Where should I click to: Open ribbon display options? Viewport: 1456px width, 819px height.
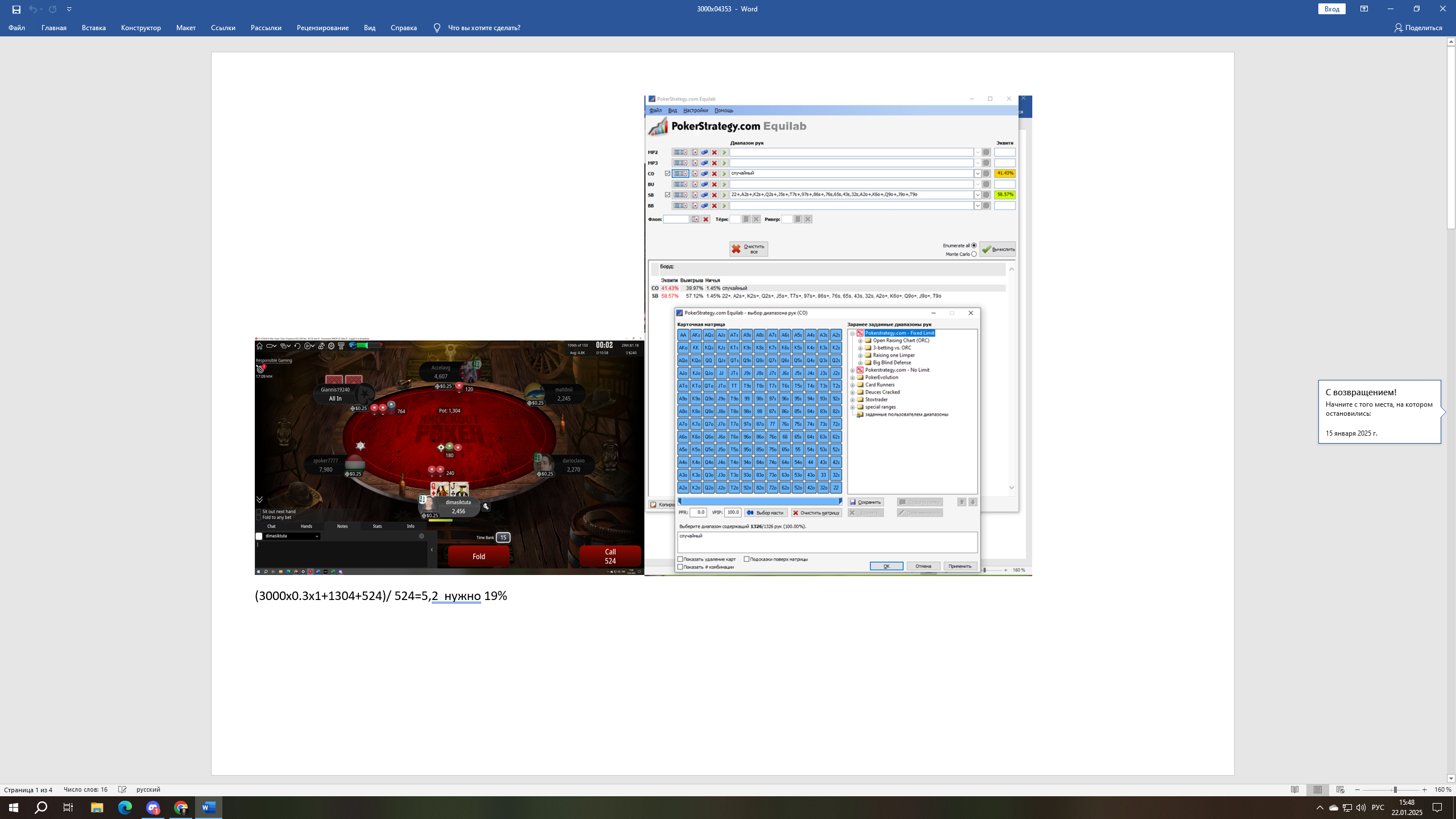[1364, 9]
